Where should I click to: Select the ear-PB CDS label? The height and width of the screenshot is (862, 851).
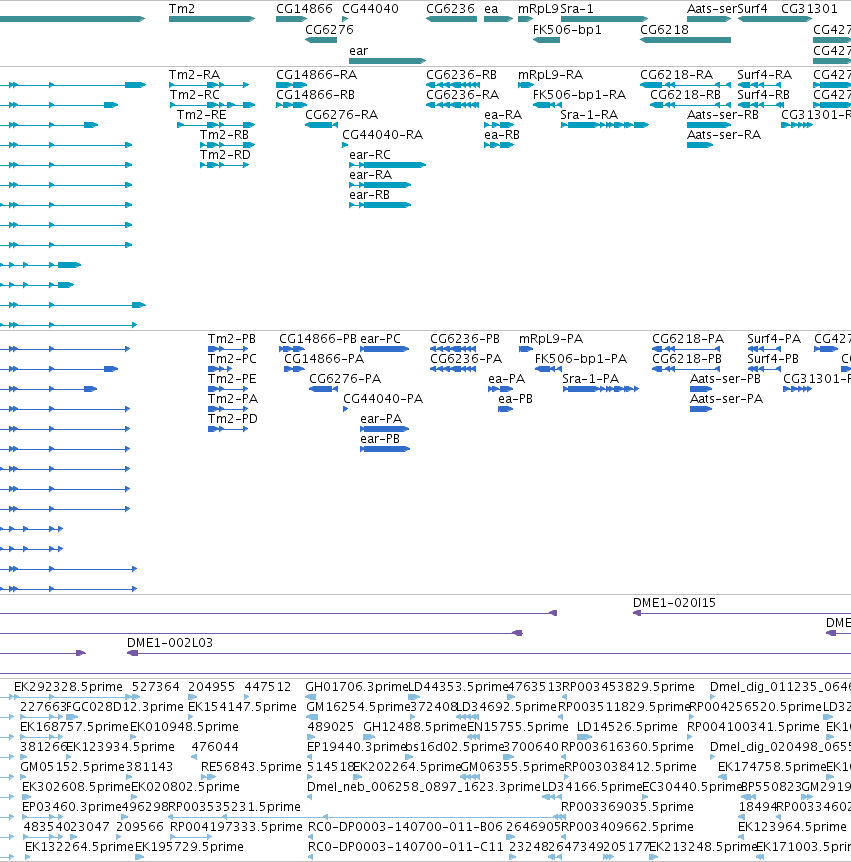coord(380,439)
